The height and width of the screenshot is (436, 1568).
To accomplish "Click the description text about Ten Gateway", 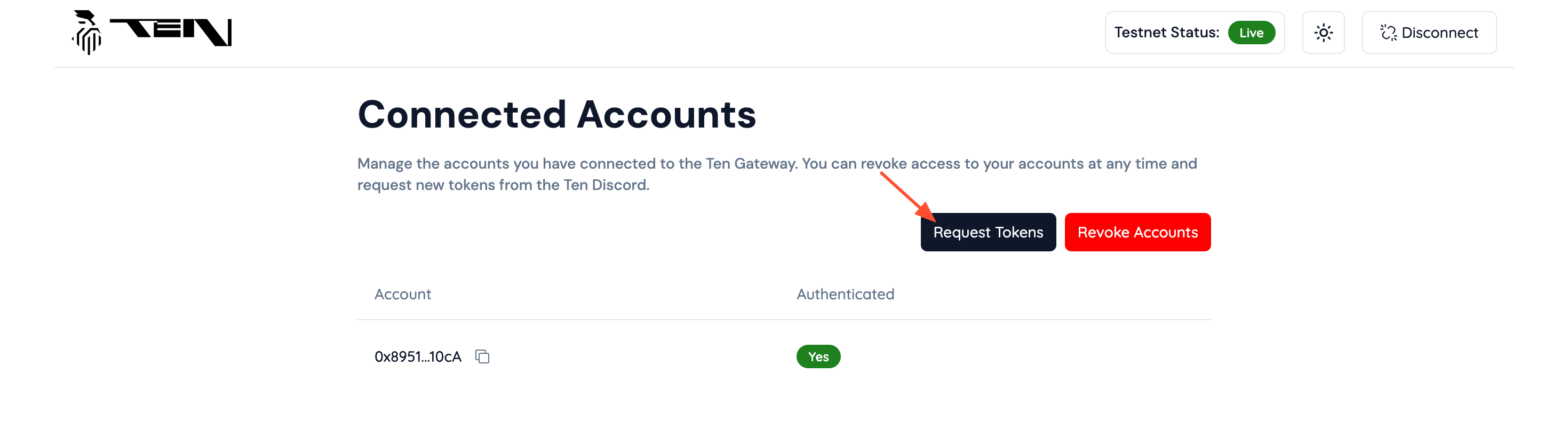I will tap(777, 174).
